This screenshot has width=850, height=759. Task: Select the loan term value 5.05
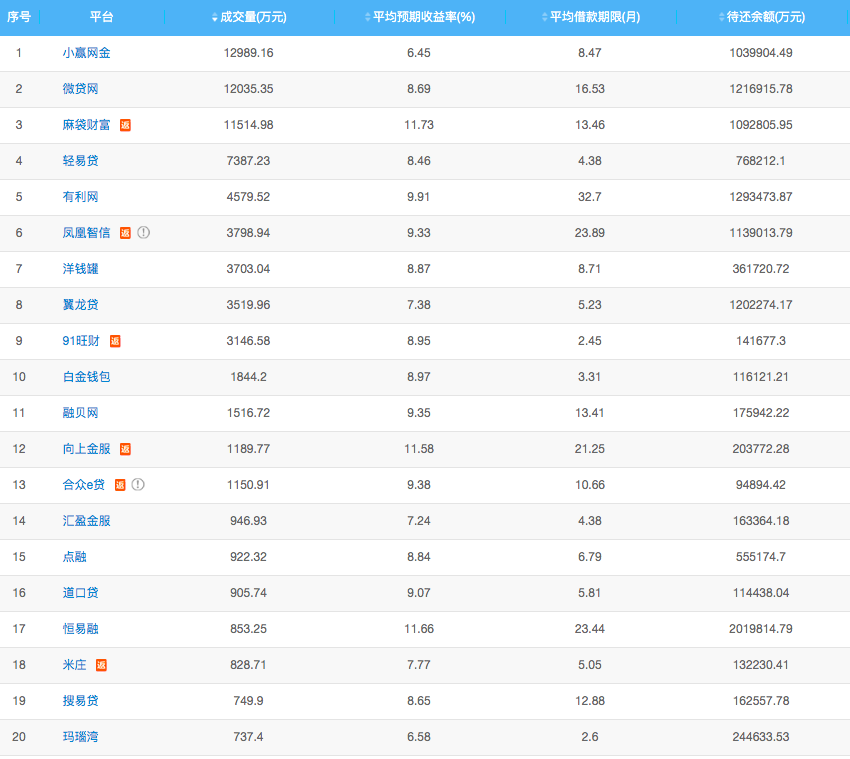pyautogui.click(x=590, y=665)
